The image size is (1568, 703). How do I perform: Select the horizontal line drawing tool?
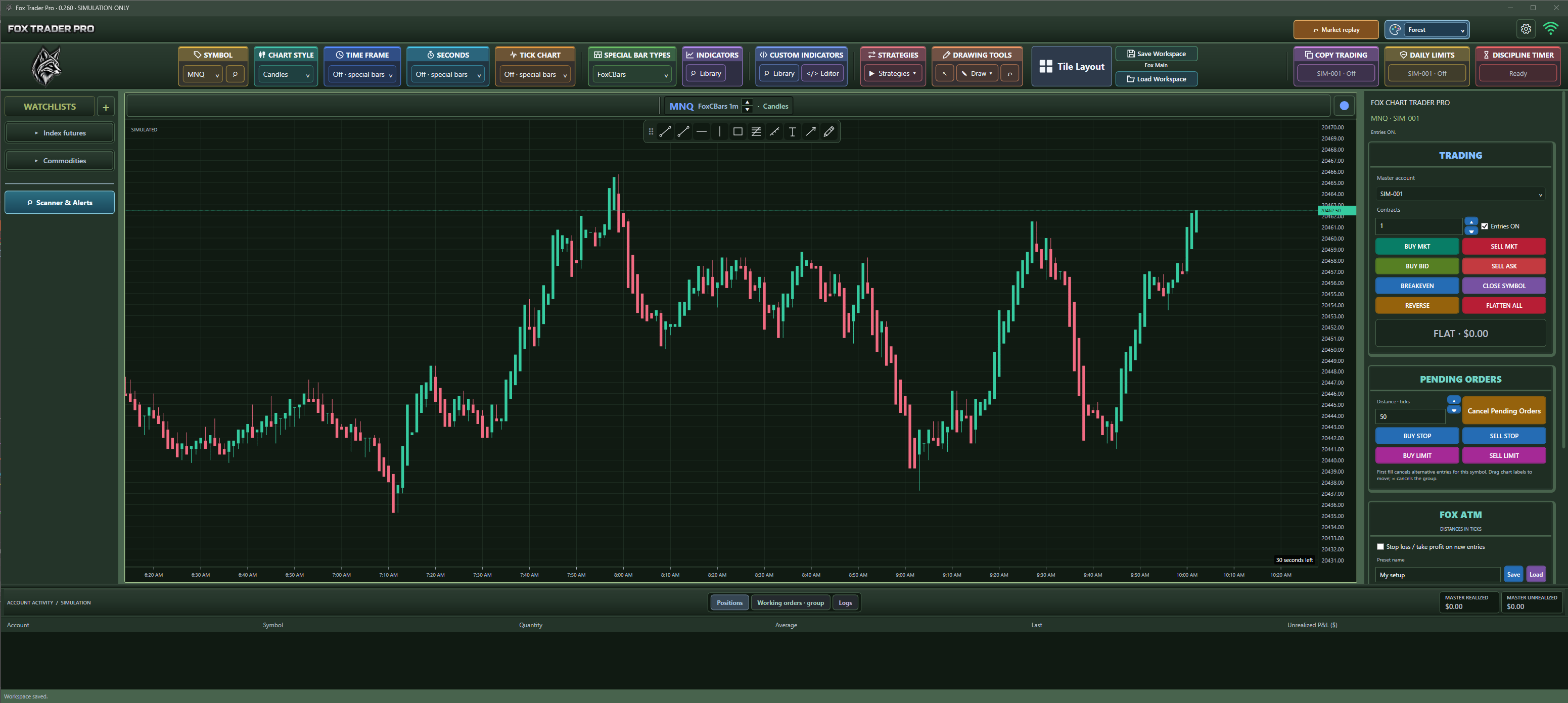[x=701, y=131]
